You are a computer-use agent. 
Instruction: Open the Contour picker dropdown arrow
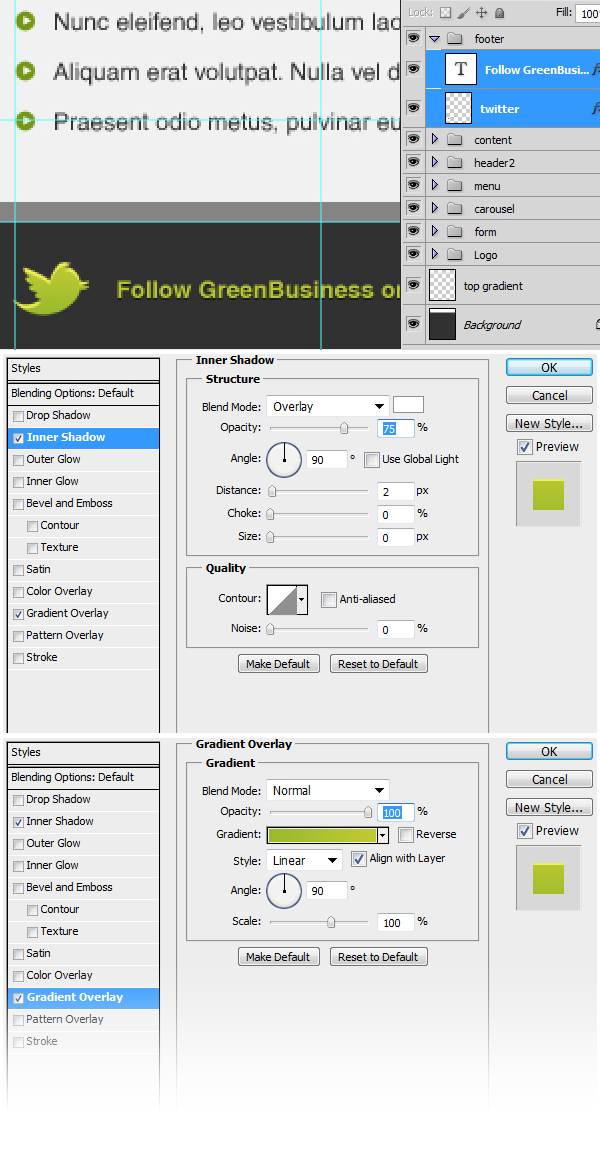(301, 600)
